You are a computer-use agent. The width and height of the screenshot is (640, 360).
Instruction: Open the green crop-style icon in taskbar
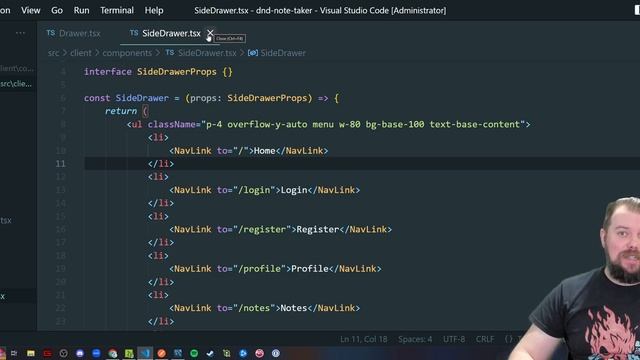(227, 353)
